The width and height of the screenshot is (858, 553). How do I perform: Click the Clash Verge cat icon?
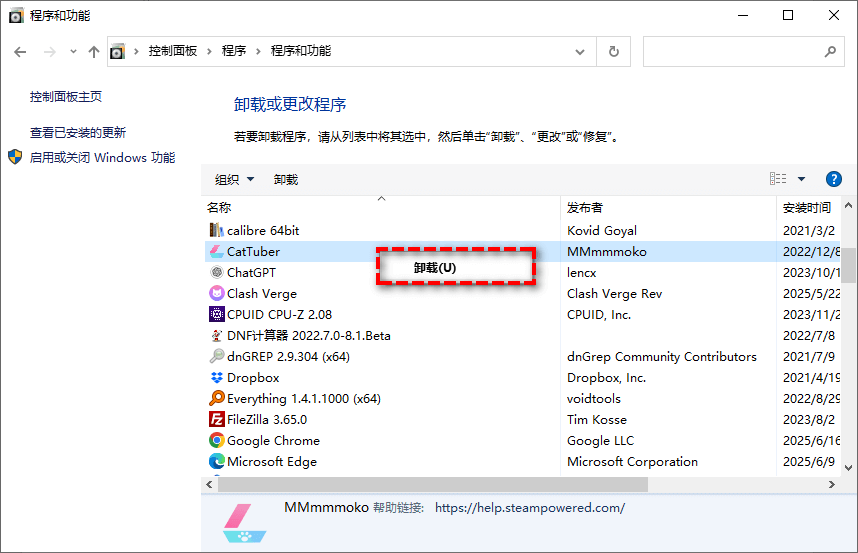(x=217, y=293)
